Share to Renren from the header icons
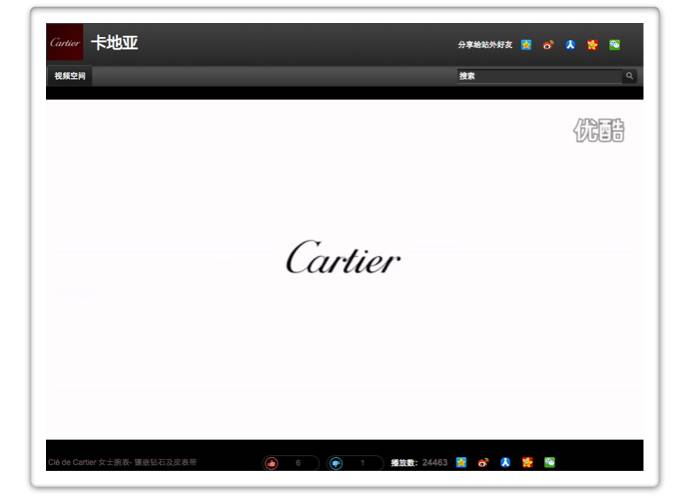This screenshot has height=497, width=686. click(570, 45)
